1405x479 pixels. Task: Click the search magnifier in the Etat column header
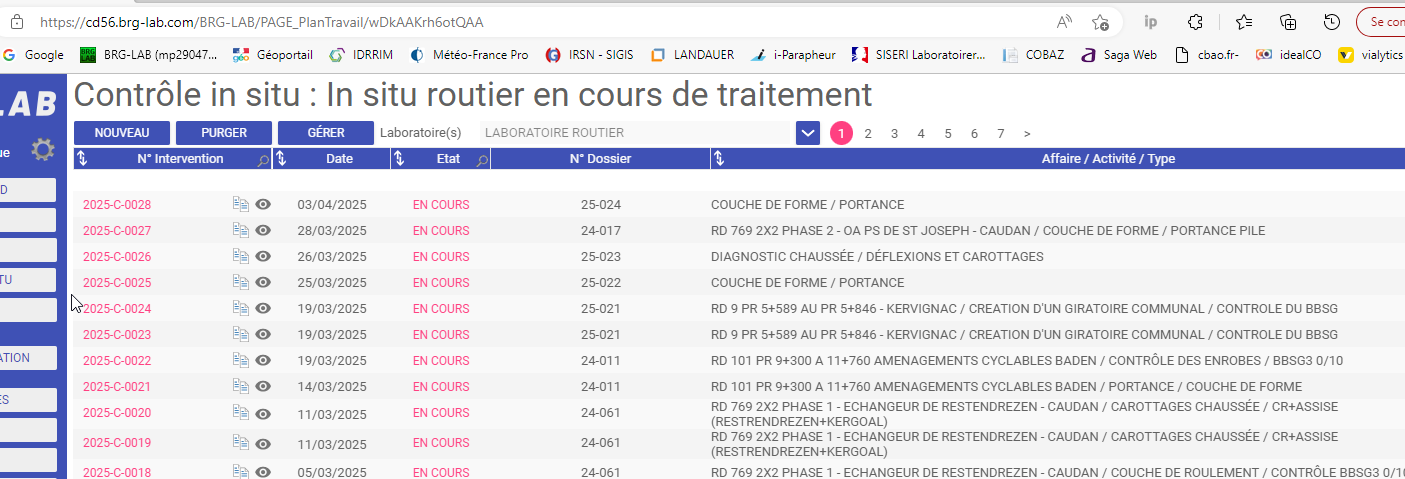pyautogui.click(x=481, y=160)
